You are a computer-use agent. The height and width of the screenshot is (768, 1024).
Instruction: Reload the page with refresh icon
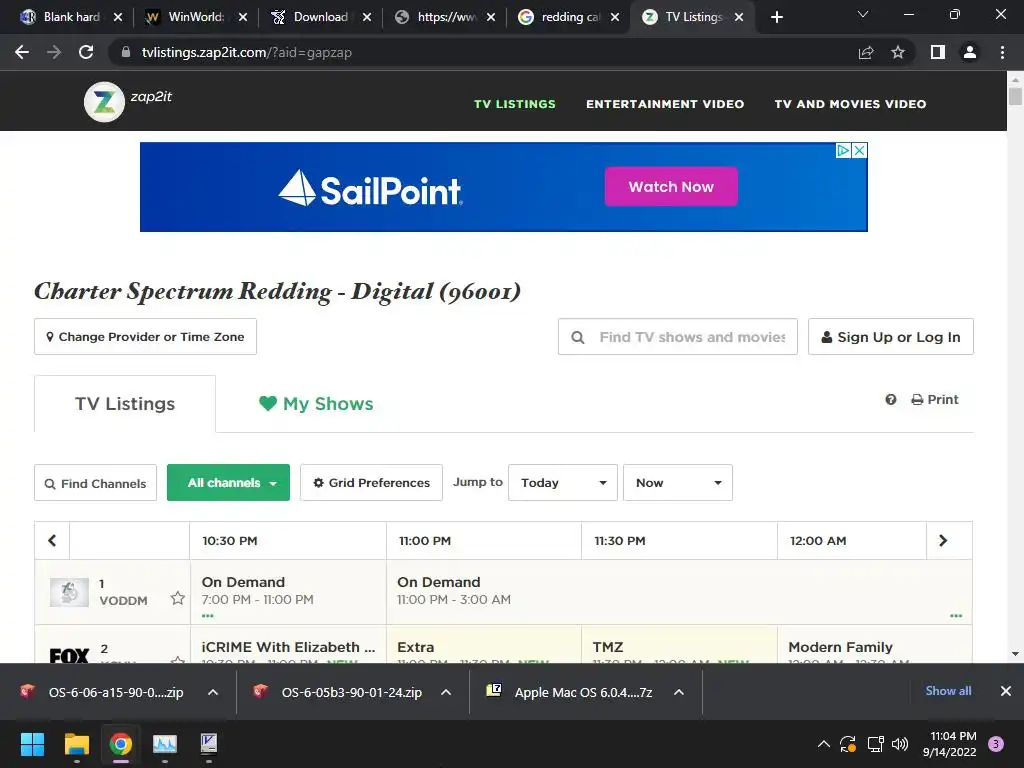tap(86, 52)
